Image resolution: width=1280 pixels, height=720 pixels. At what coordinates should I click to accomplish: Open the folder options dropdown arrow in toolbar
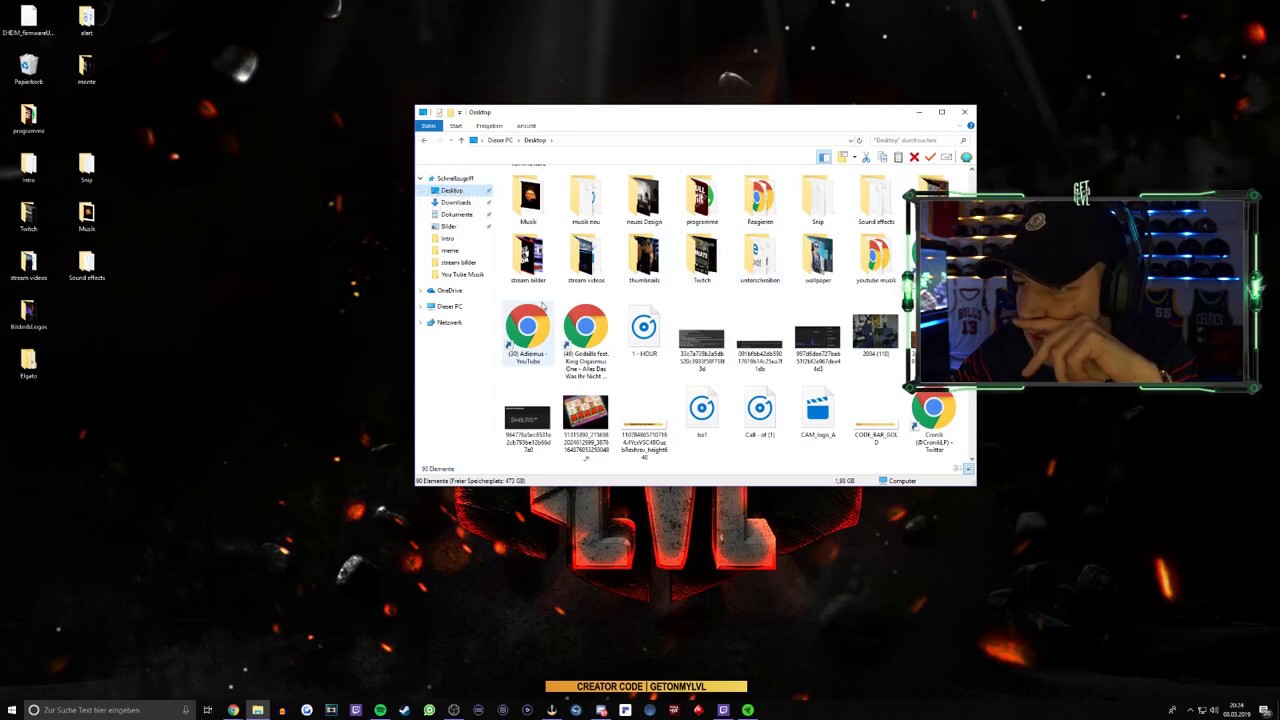click(x=853, y=157)
